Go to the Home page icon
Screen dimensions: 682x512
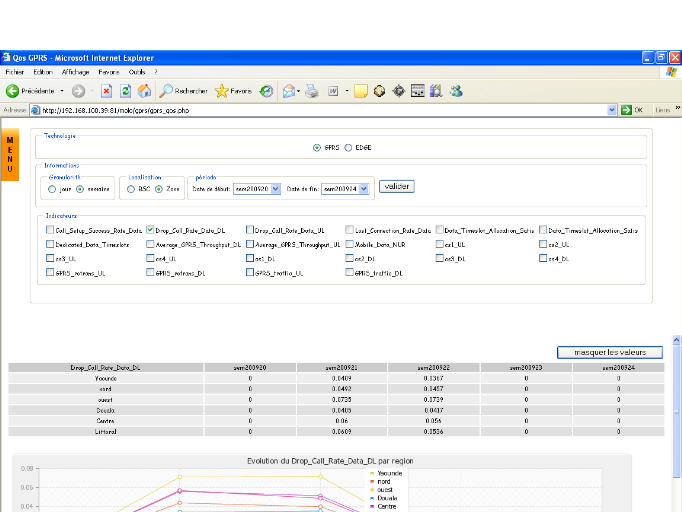coord(144,91)
